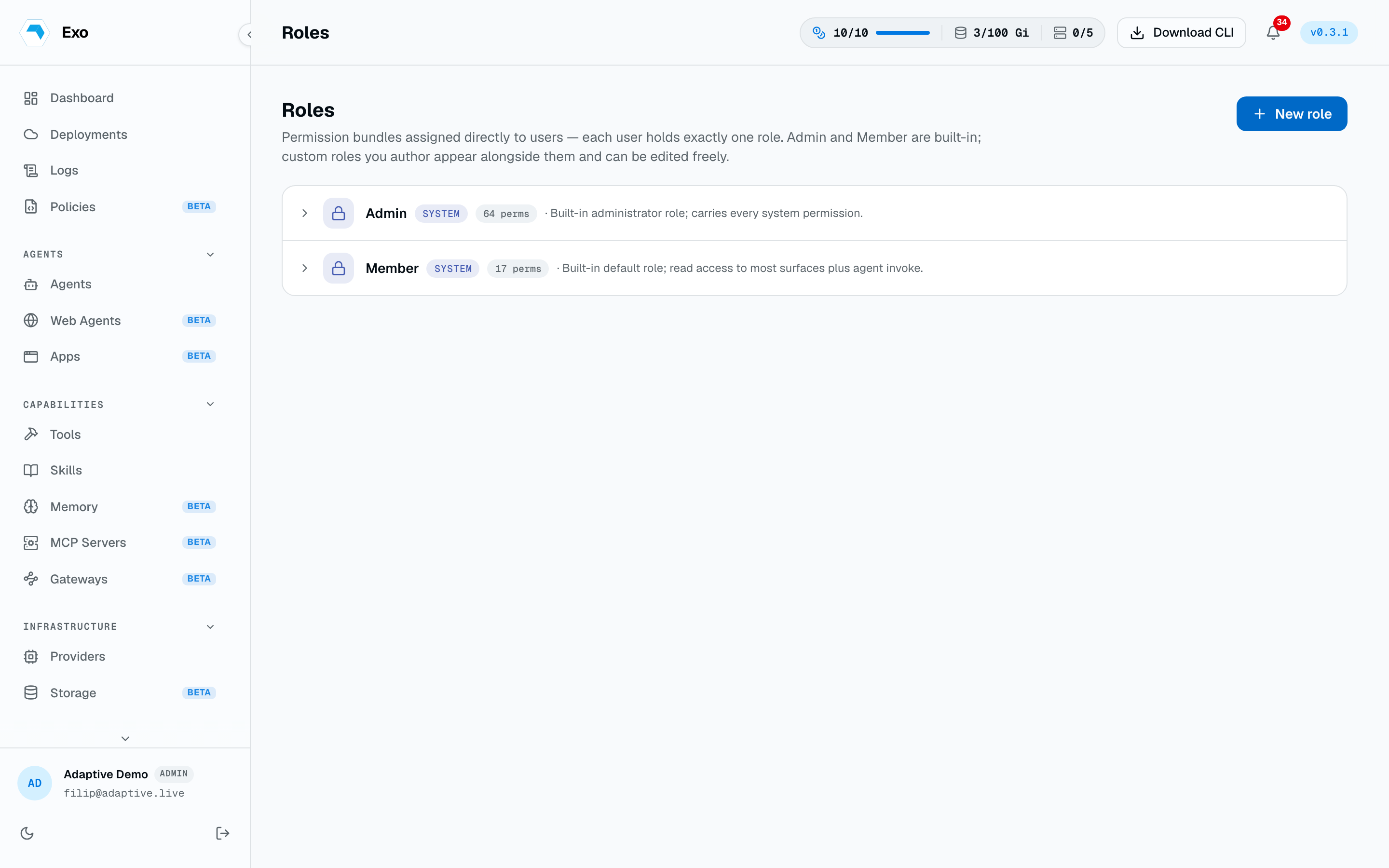Click the 64 perms badge
This screenshot has height=868, width=1389.
pyautogui.click(x=505, y=214)
